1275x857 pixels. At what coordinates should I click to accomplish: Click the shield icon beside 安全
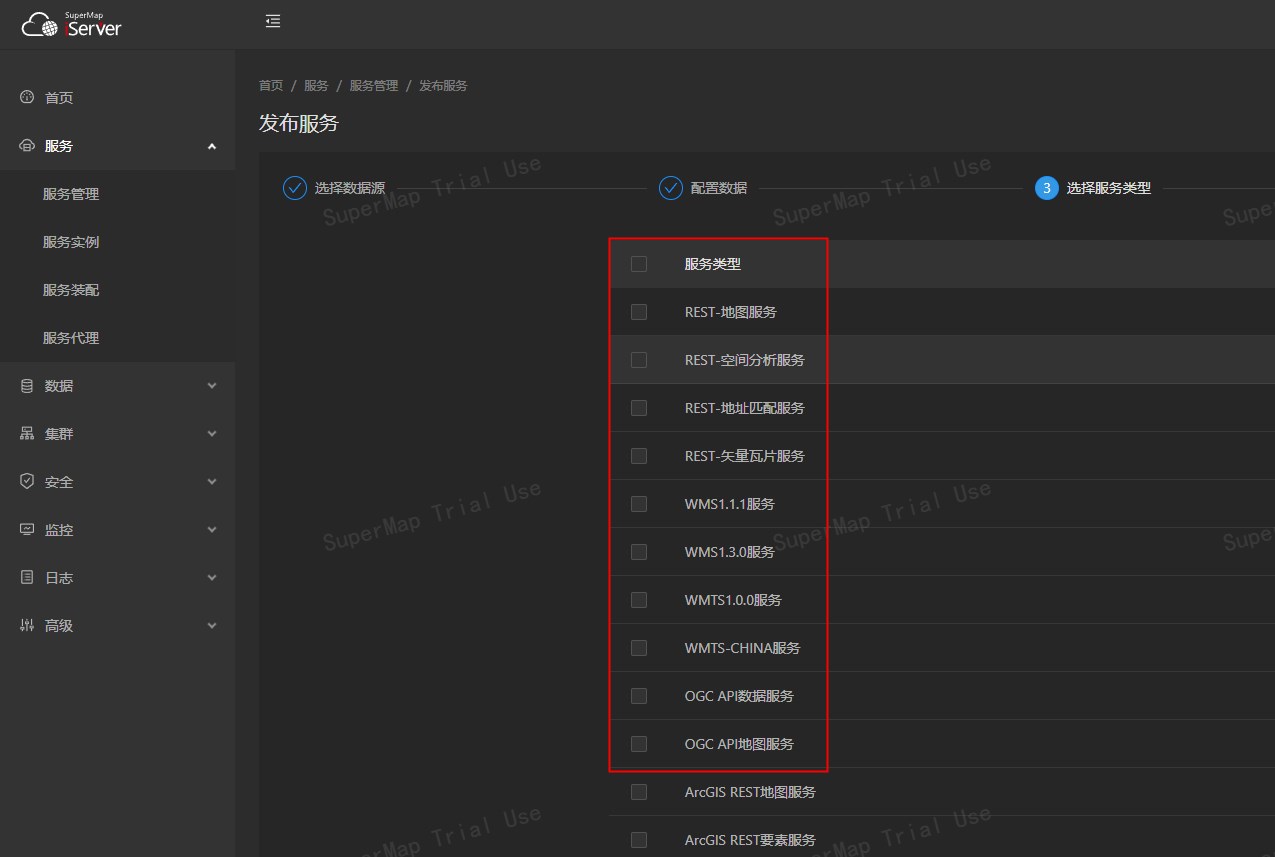pyautogui.click(x=27, y=481)
